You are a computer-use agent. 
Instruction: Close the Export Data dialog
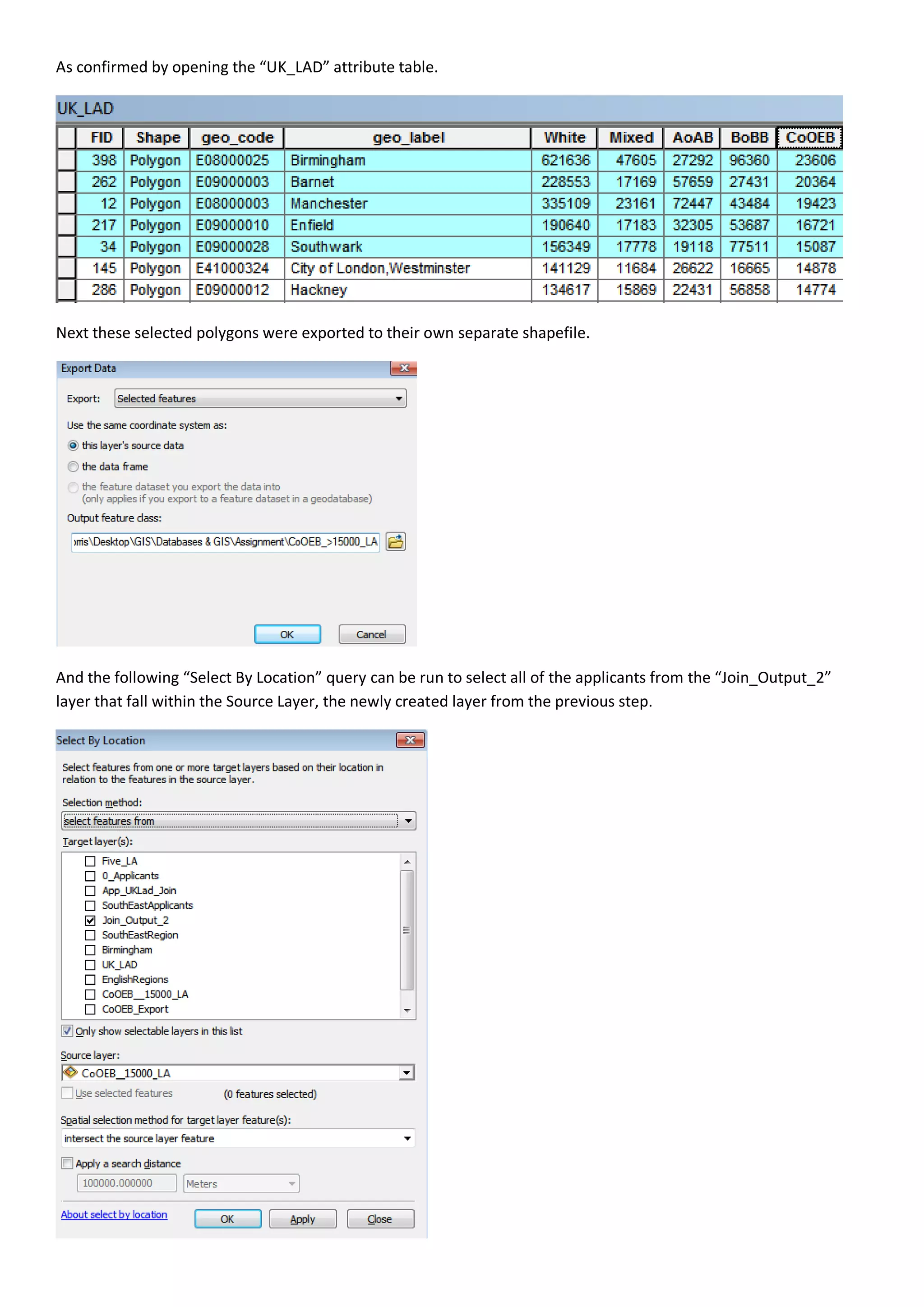pyautogui.click(x=404, y=368)
